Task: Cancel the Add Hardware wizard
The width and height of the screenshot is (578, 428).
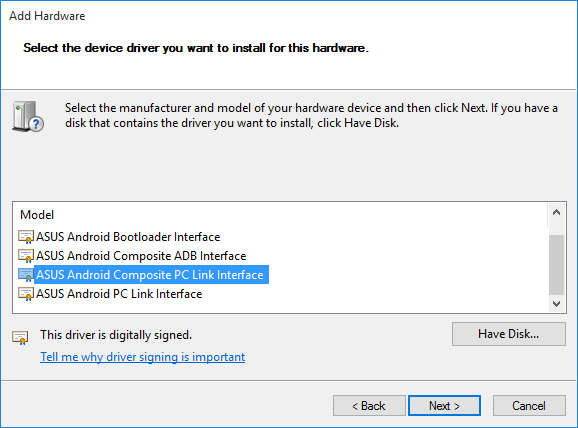Action: click(529, 406)
